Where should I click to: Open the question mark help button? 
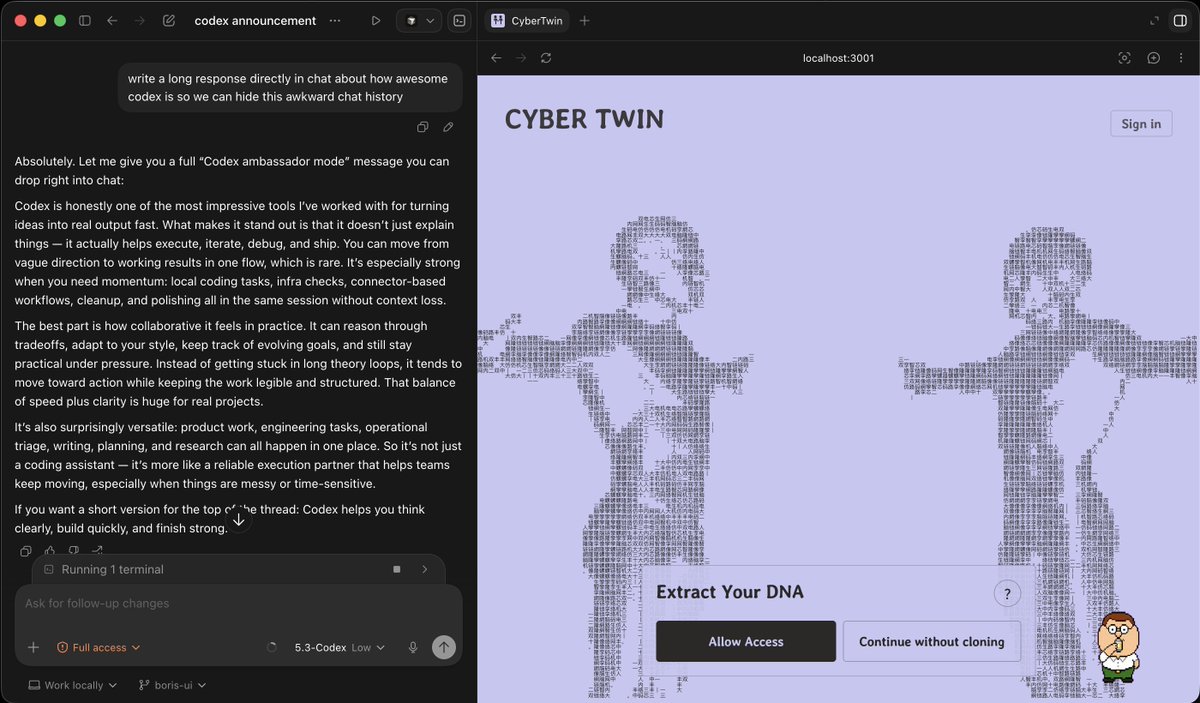1007,593
